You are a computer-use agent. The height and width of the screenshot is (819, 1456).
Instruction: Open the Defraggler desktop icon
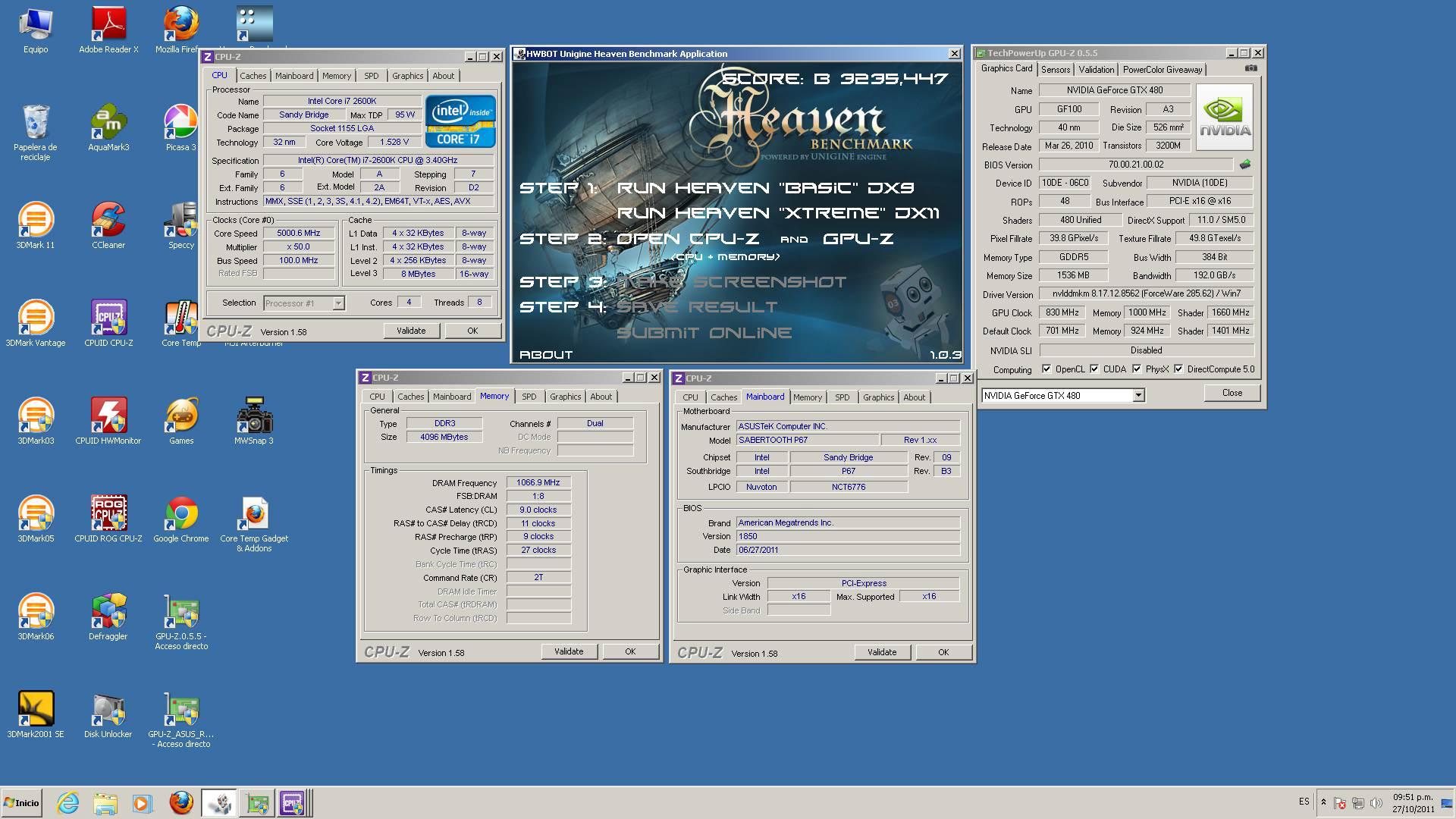click(x=108, y=617)
